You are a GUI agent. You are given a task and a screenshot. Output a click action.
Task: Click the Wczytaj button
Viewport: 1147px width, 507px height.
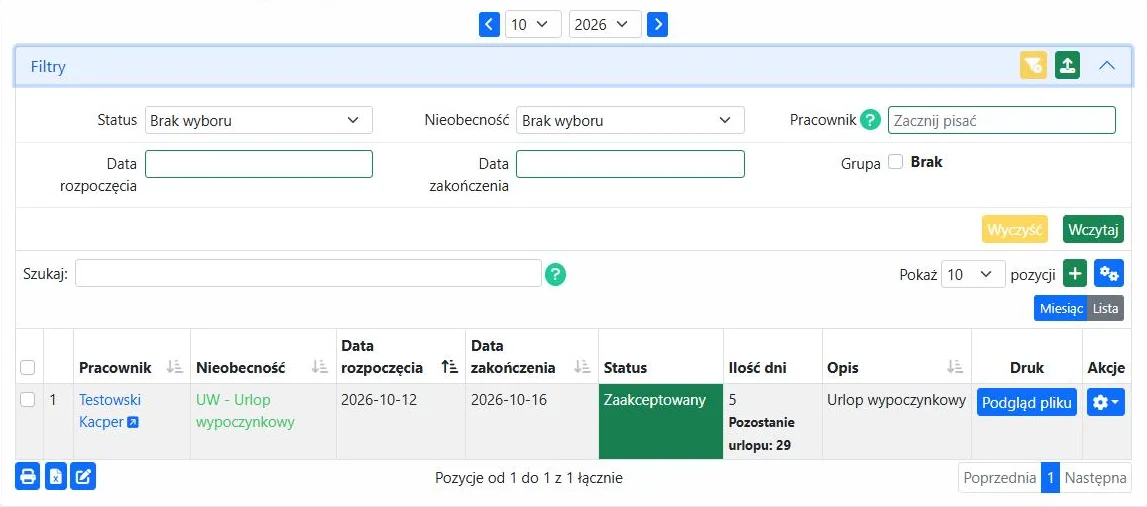pyautogui.click(x=1094, y=229)
